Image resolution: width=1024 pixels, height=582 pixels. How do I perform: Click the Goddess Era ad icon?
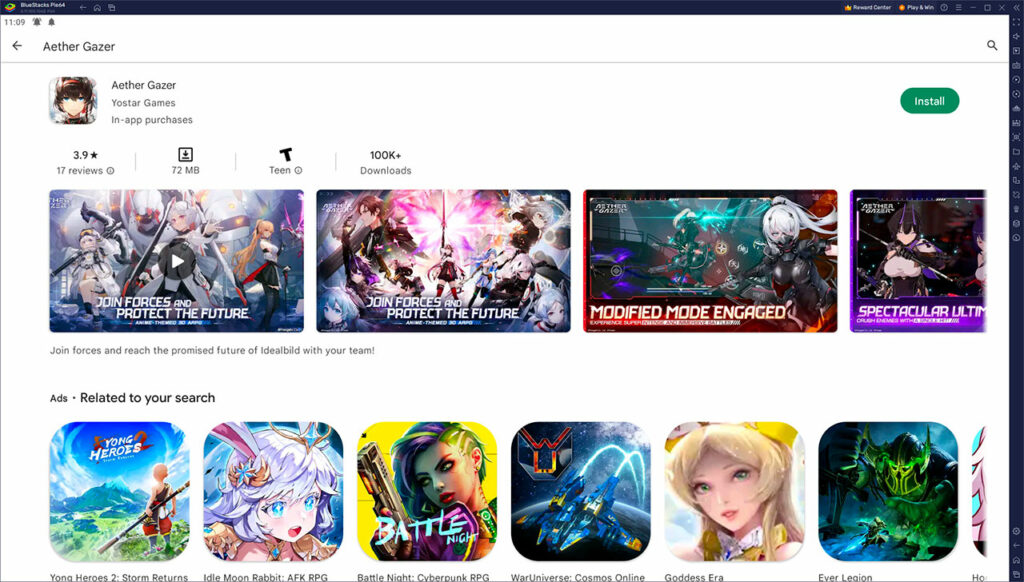tap(734, 489)
